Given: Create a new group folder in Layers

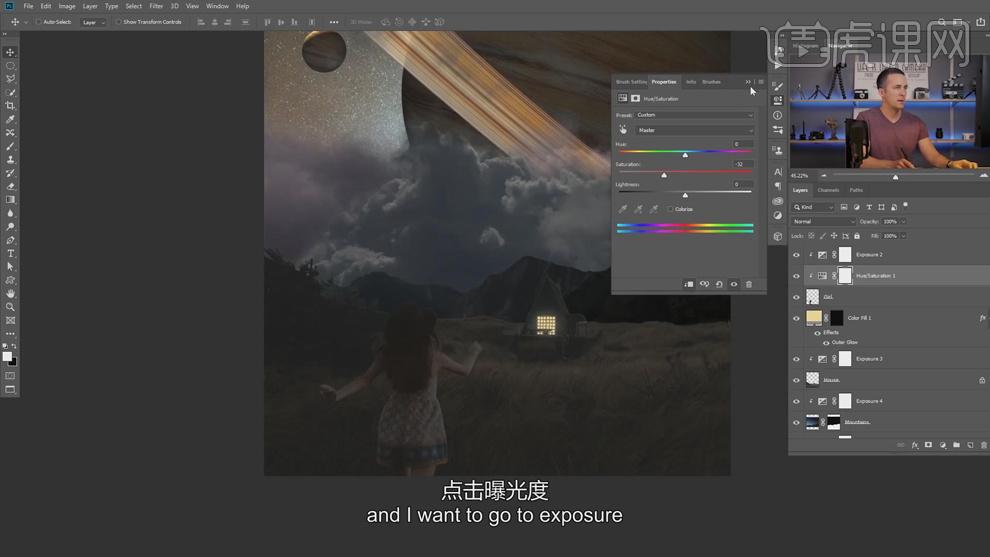Looking at the screenshot, I should (x=957, y=445).
